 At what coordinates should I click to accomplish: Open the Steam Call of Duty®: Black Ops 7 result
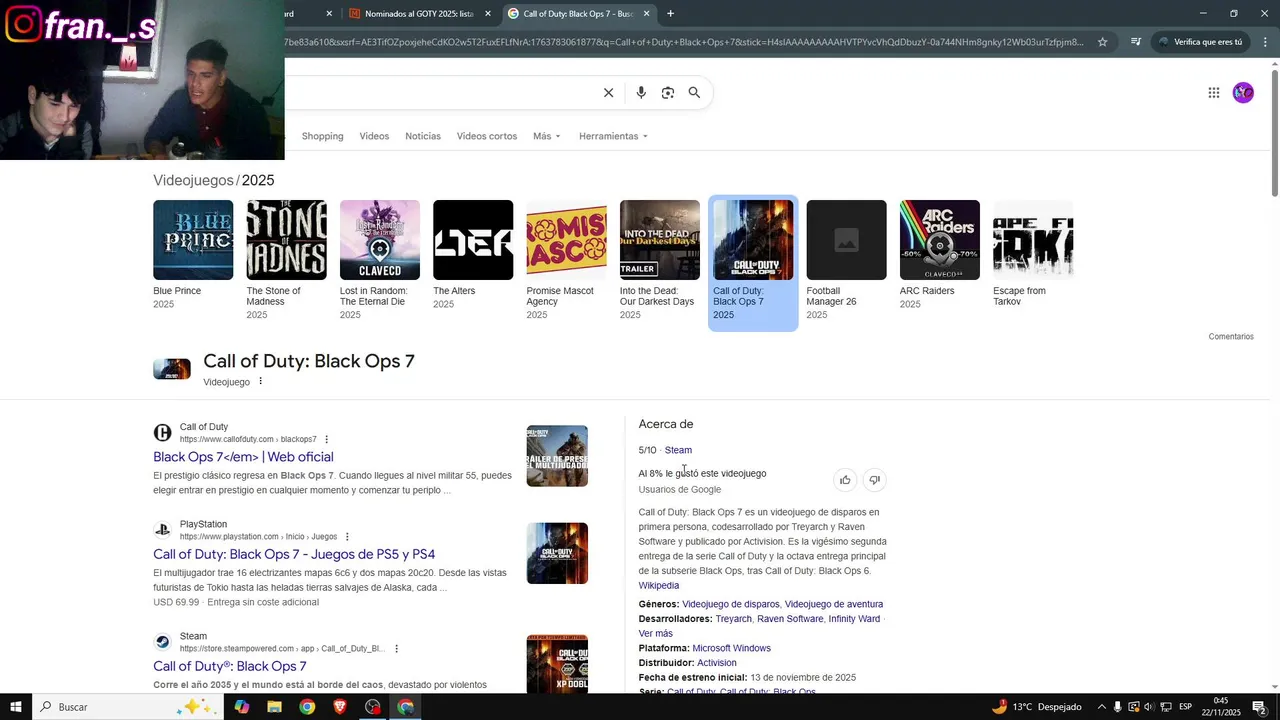click(x=230, y=666)
